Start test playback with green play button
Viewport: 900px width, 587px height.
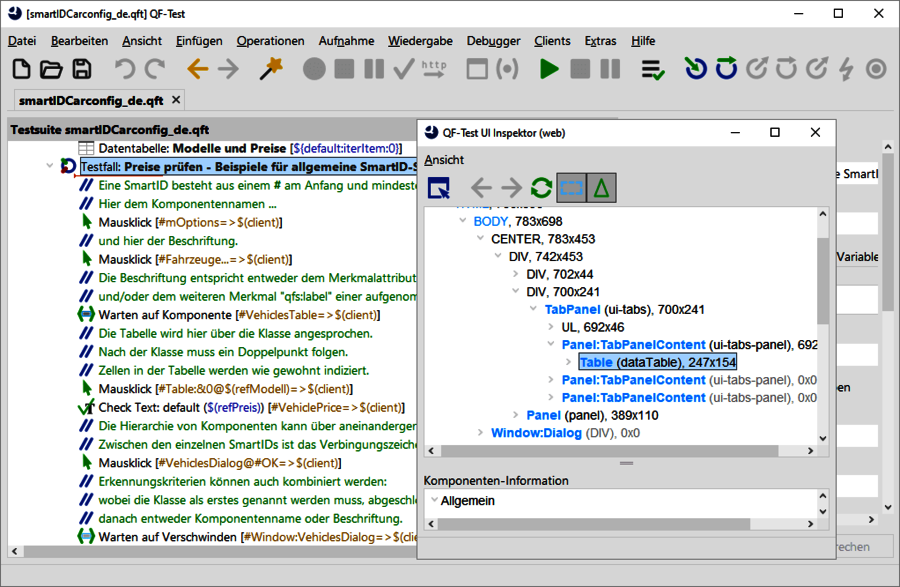549,69
